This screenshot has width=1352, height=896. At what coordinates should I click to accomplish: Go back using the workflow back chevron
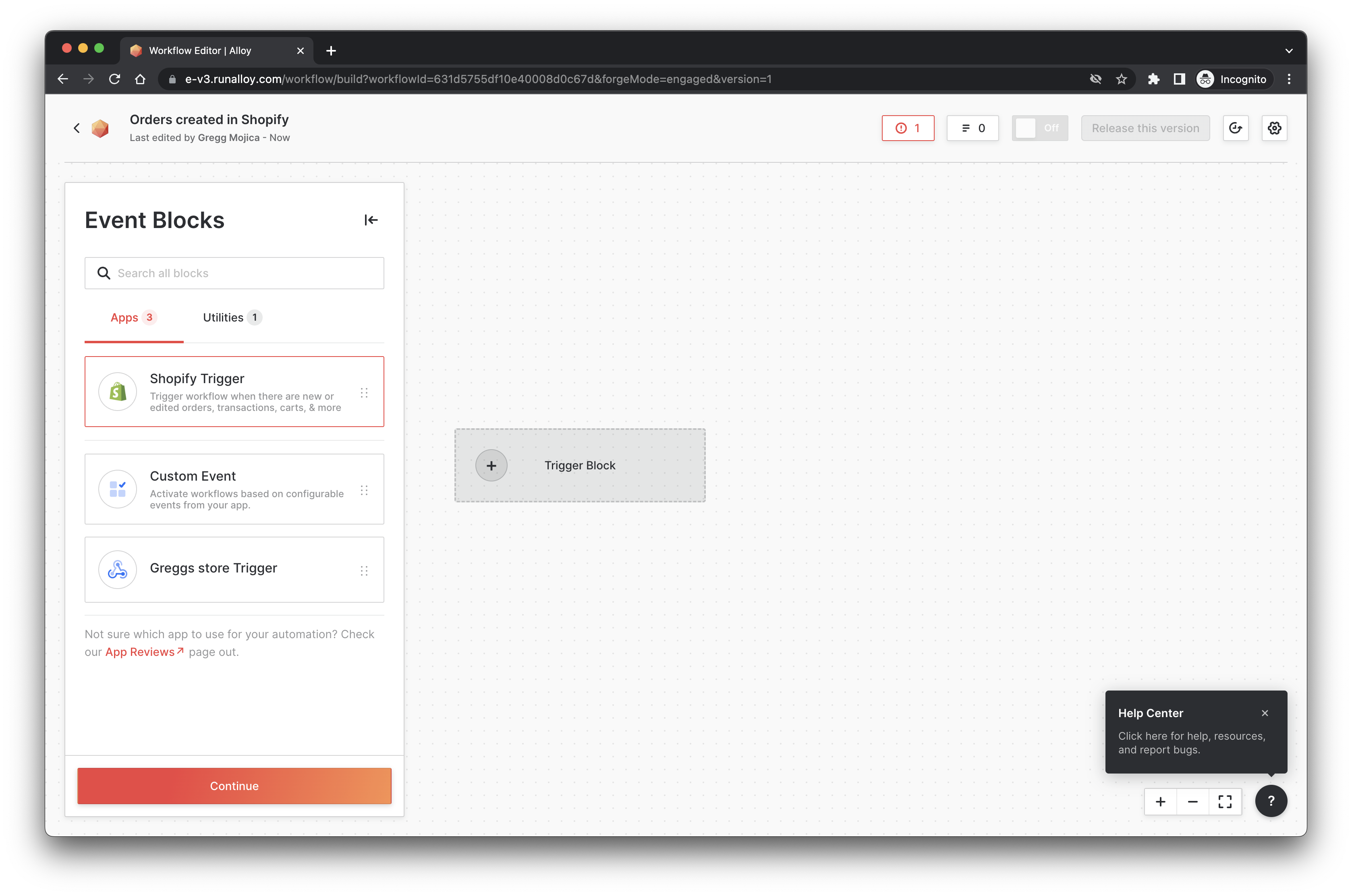tap(77, 128)
